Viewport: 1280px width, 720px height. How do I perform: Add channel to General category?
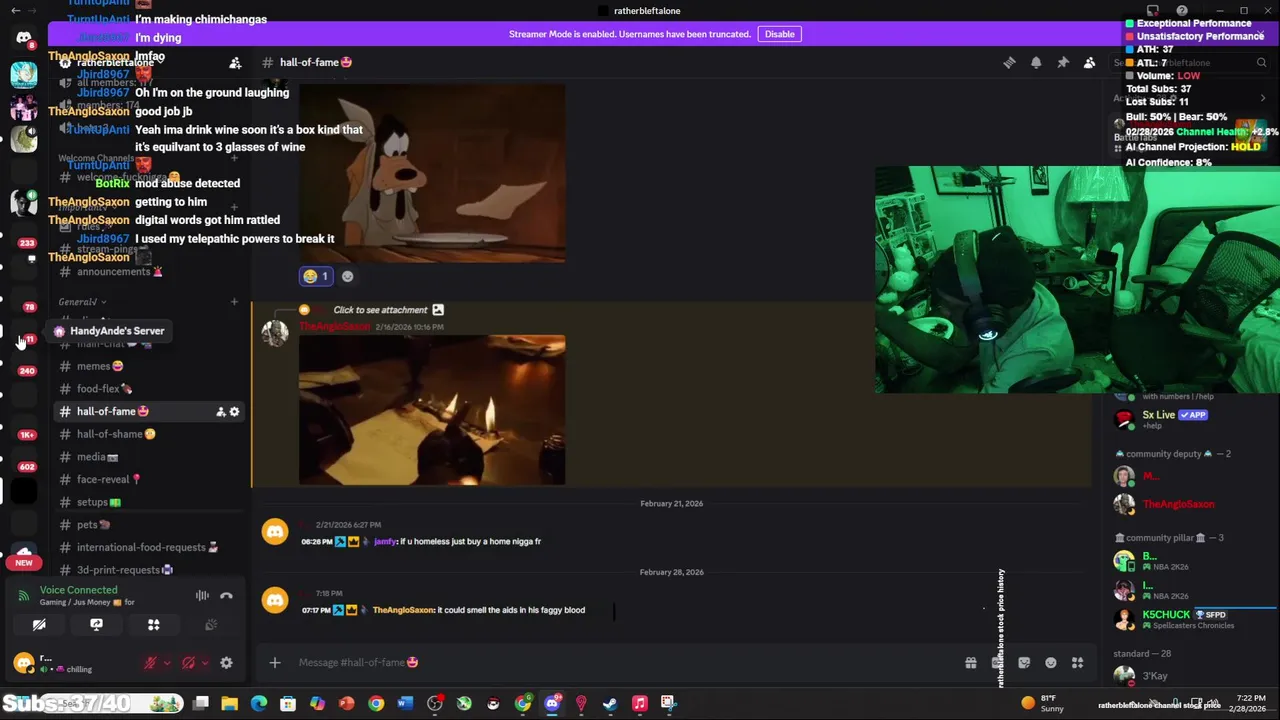click(234, 302)
